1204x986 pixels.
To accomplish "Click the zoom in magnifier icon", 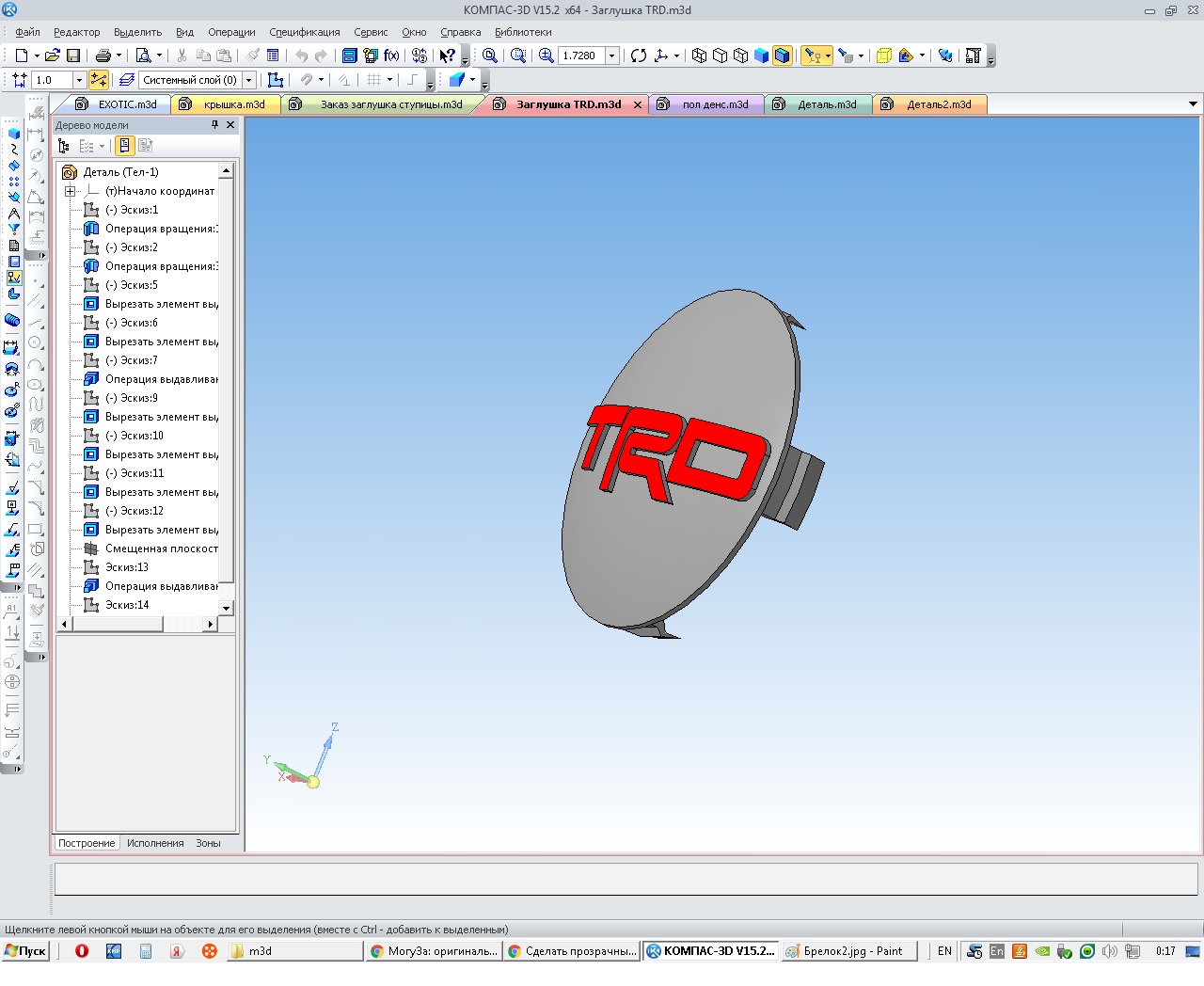I will tap(546, 56).
